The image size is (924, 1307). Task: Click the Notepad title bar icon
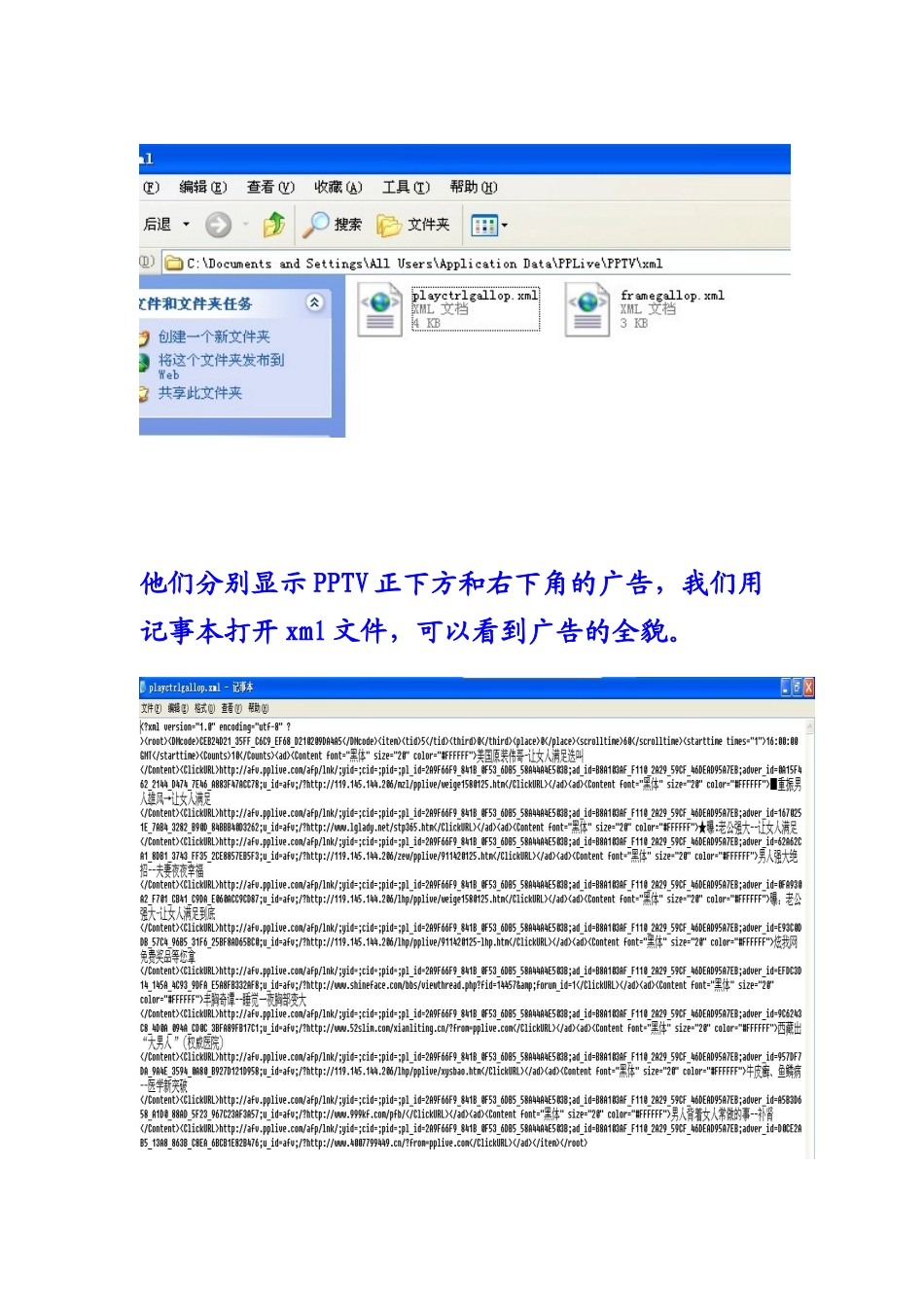(143, 687)
